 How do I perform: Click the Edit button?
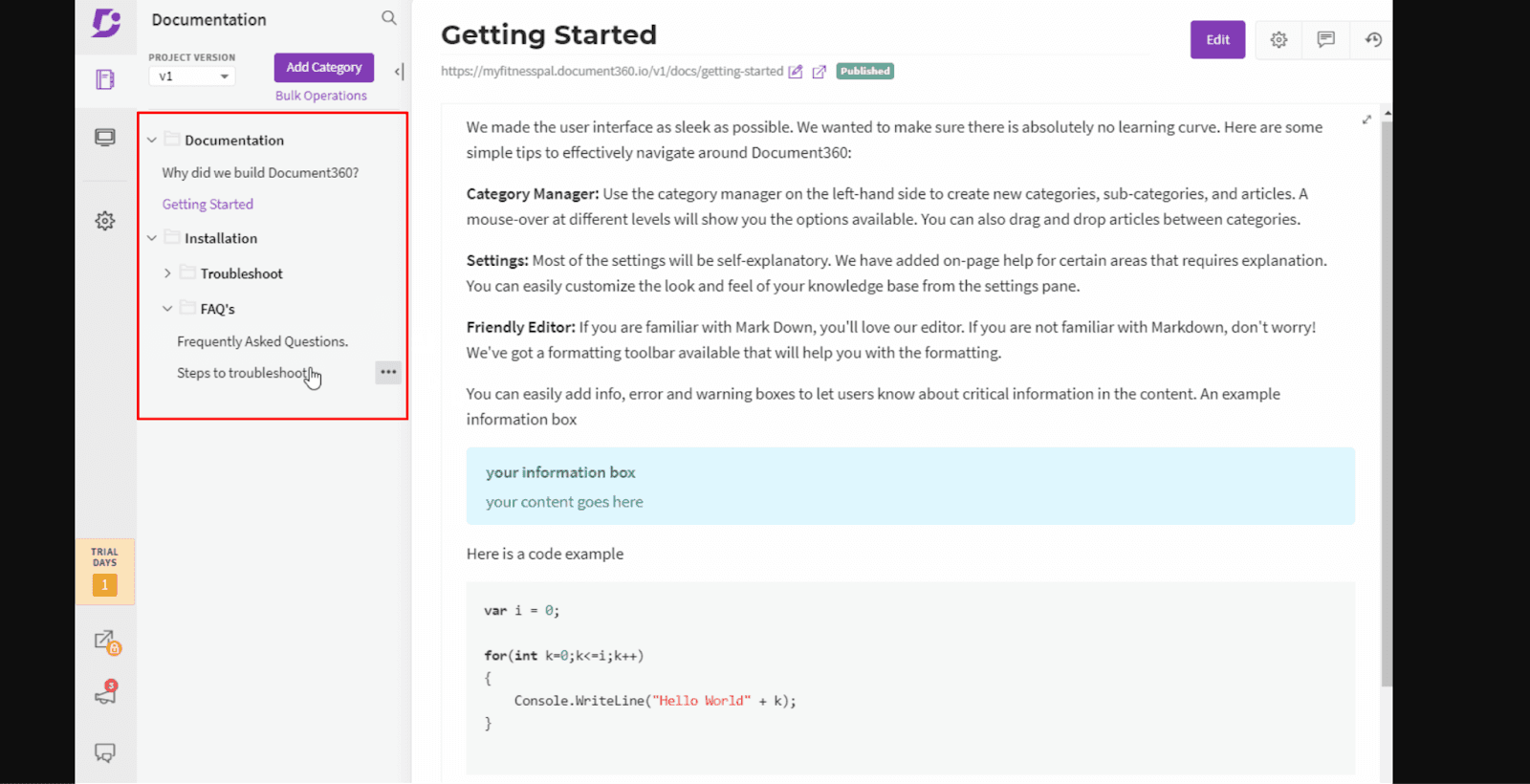coord(1217,40)
